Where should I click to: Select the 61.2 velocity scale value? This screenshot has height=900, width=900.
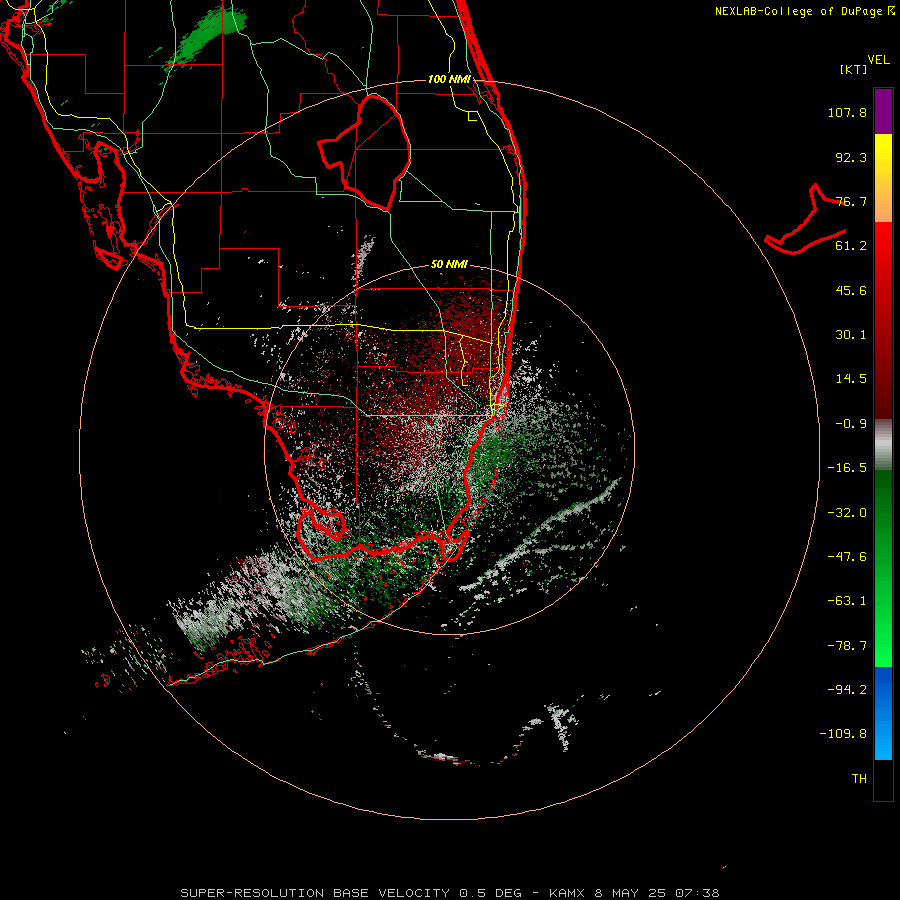click(x=851, y=246)
